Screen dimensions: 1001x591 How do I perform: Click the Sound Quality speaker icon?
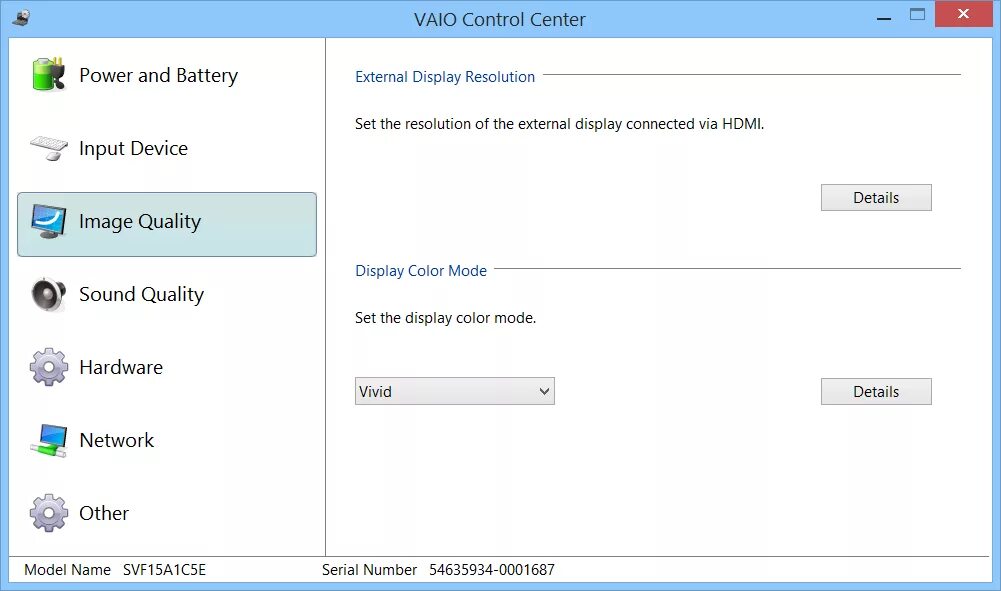click(49, 294)
